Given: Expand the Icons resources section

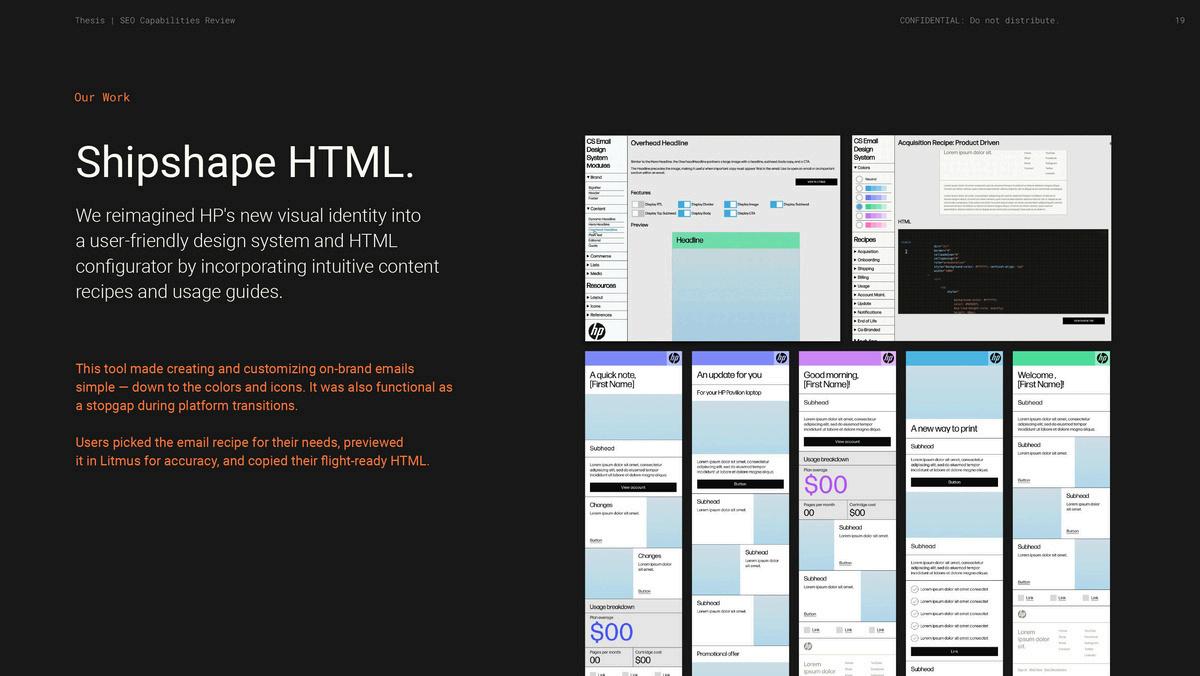Looking at the screenshot, I should (x=606, y=306).
